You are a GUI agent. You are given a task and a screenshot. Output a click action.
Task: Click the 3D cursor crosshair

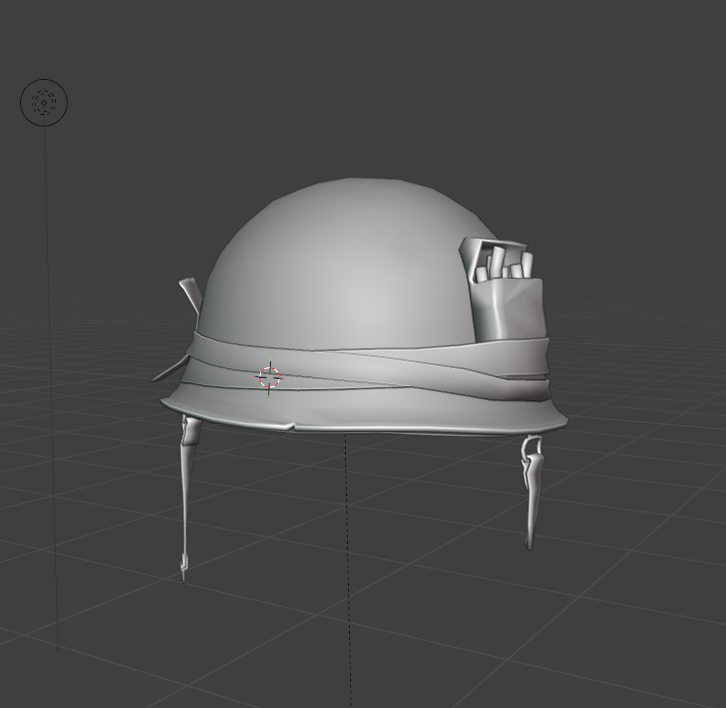coord(270,377)
